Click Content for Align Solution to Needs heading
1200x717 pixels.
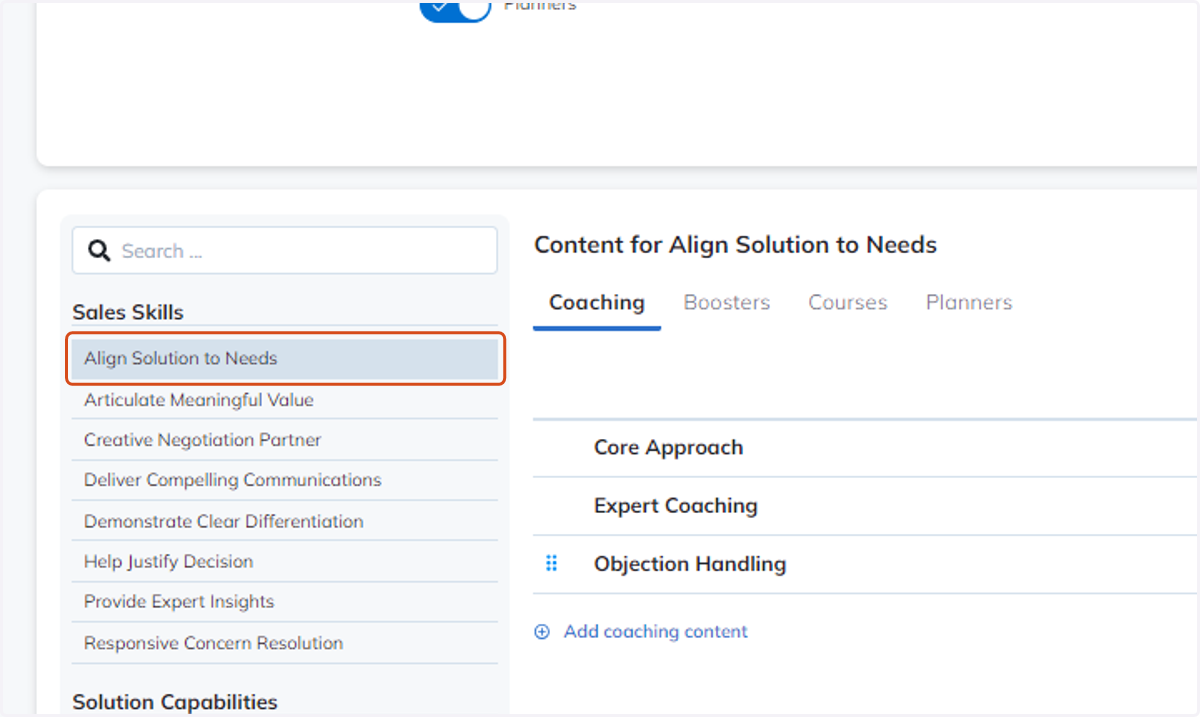tap(735, 245)
